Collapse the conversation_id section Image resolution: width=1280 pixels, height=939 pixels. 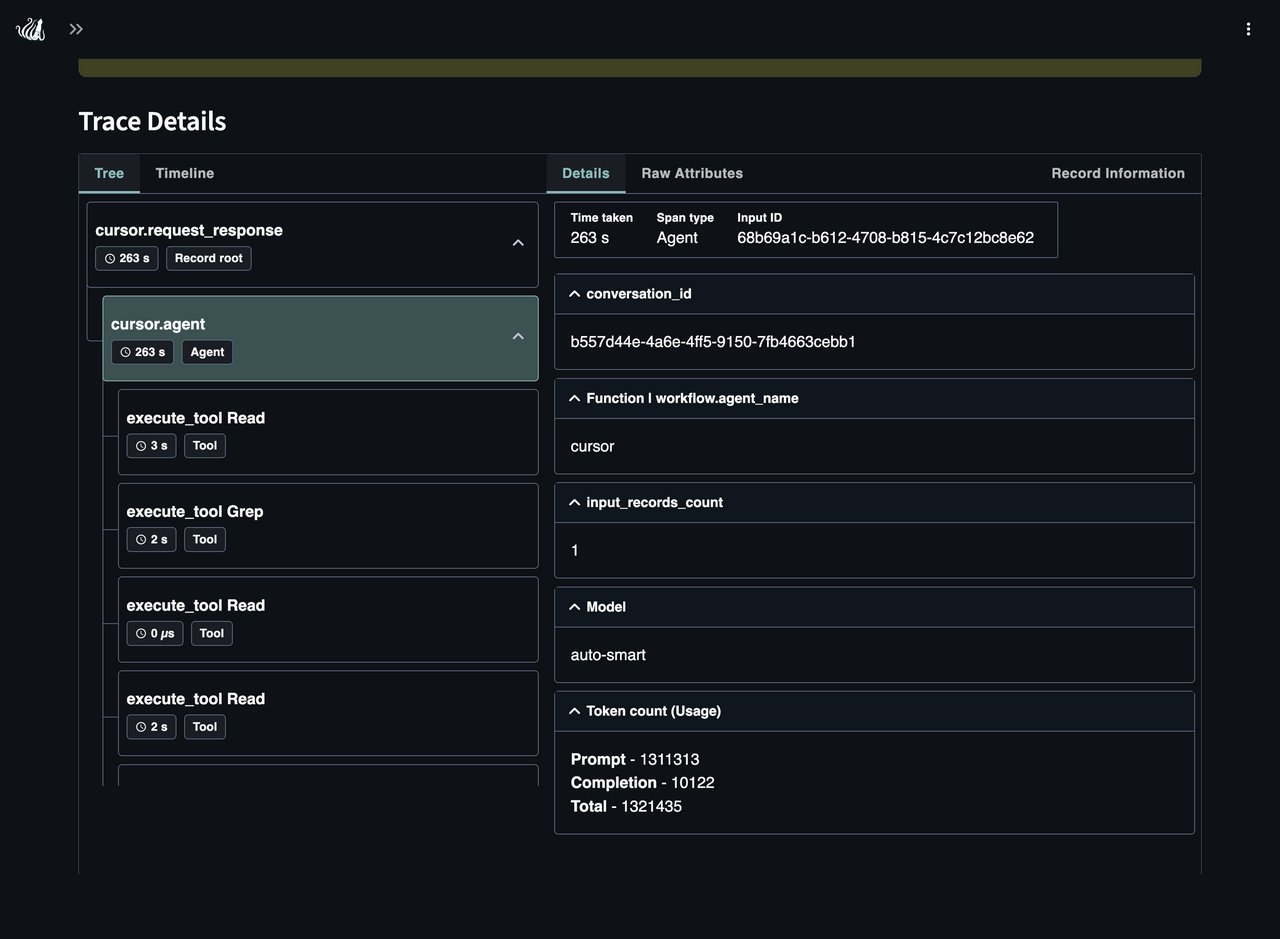[x=574, y=294]
